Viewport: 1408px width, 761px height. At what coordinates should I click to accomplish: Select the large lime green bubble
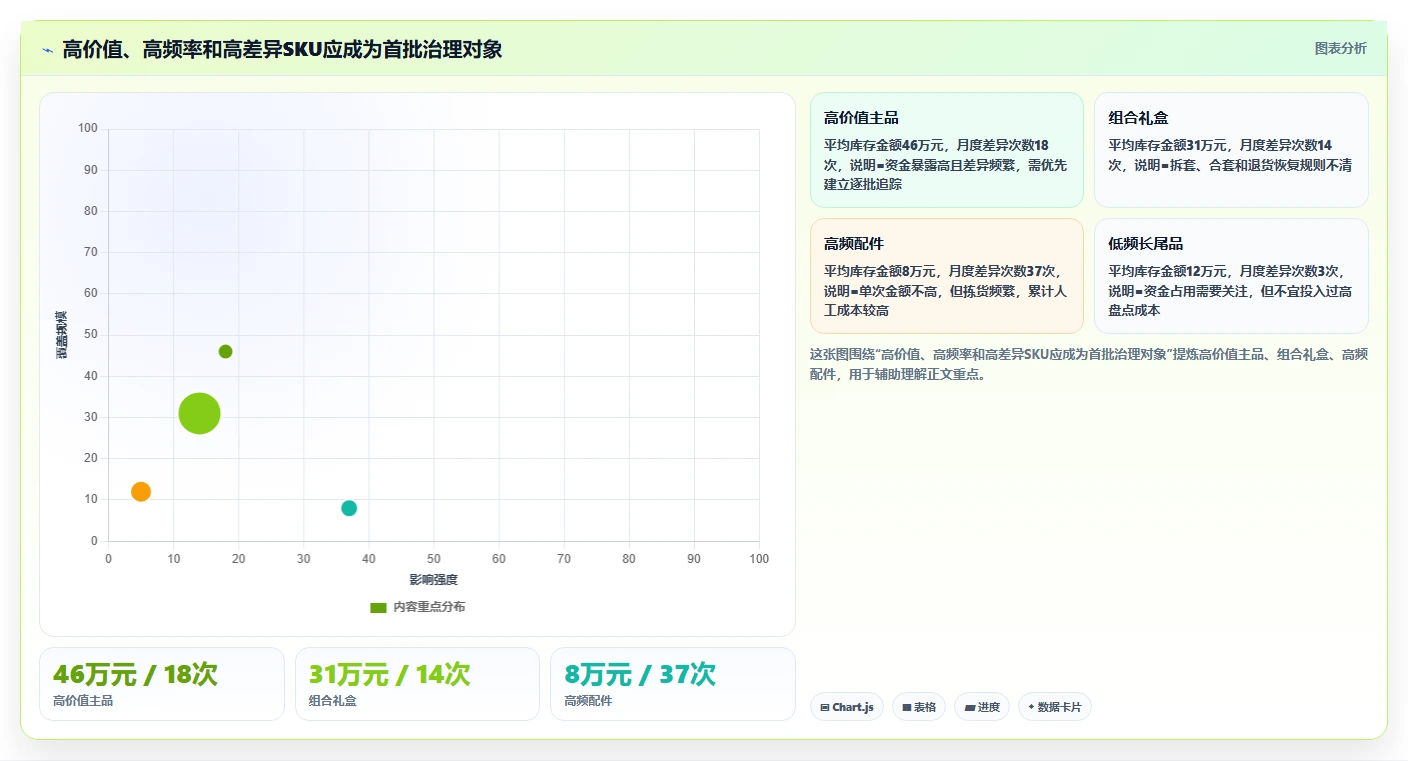click(199, 413)
